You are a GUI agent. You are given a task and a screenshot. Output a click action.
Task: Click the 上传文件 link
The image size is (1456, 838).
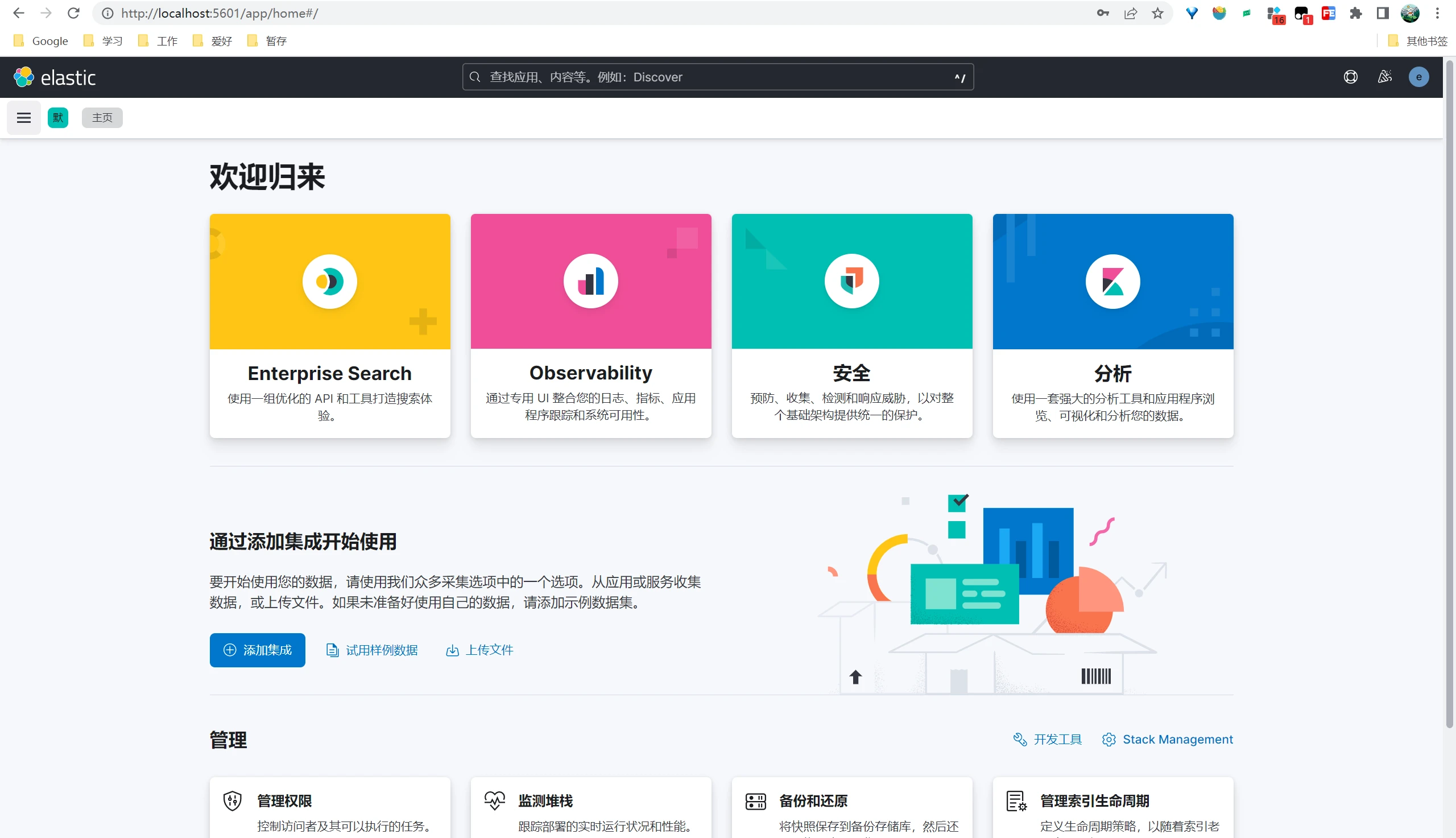tap(480, 650)
